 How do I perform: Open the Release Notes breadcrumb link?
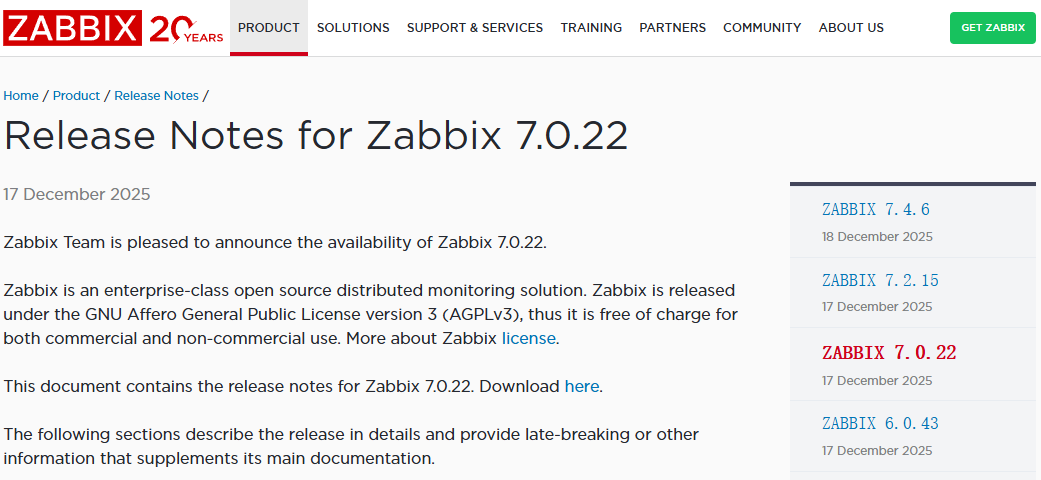click(156, 96)
